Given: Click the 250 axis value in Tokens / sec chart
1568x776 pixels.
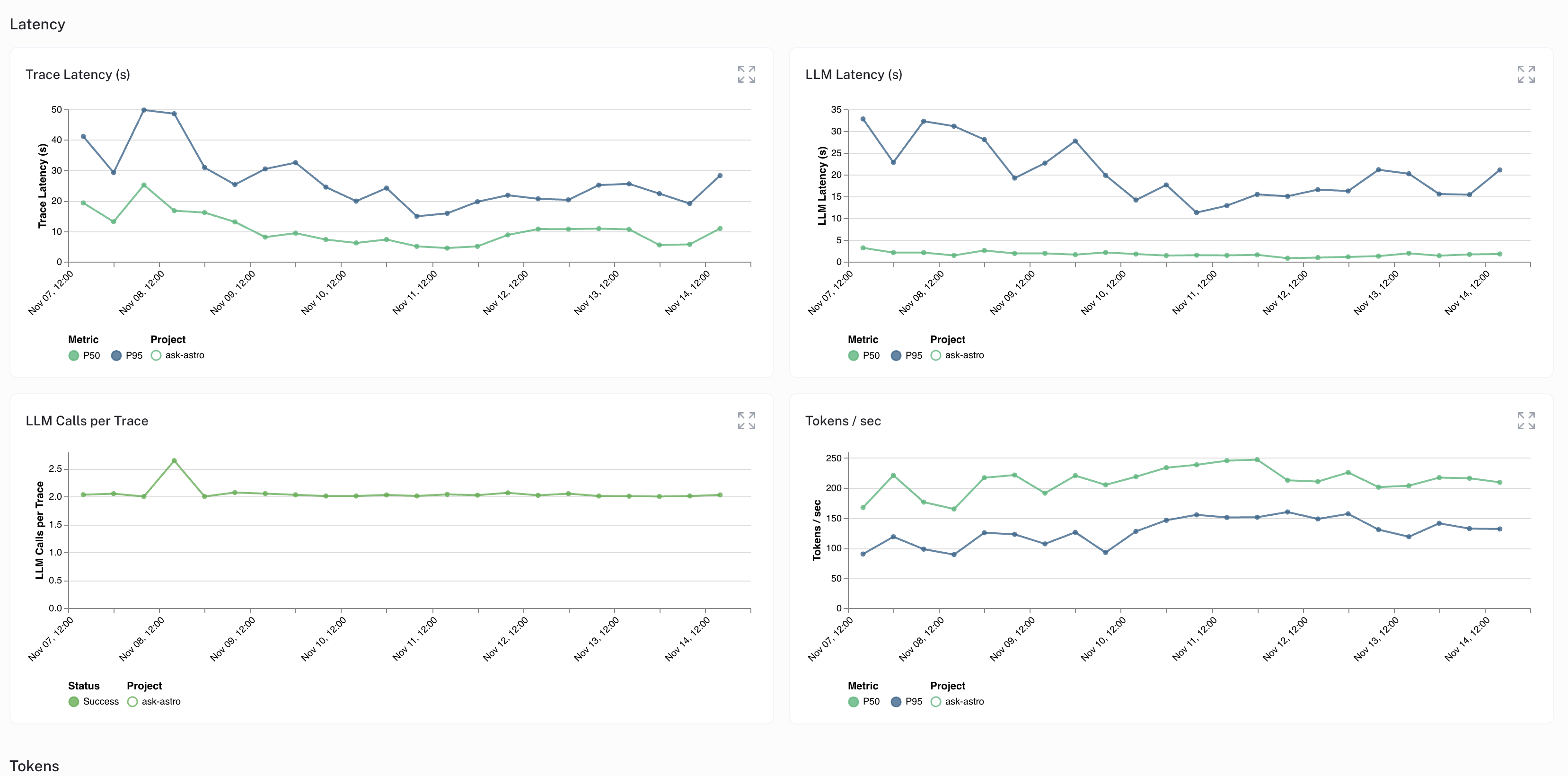Looking at the screenshot, I should coord(833,459).
